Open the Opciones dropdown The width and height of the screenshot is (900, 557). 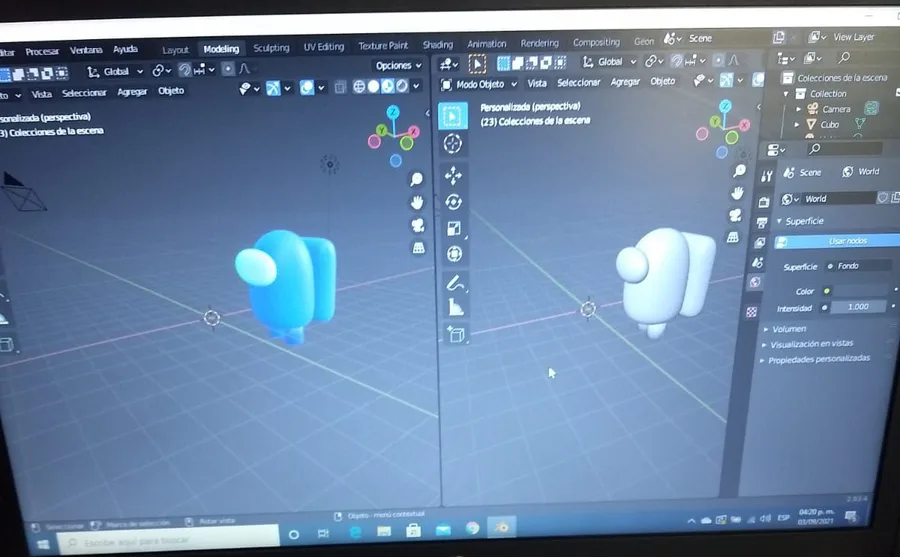399,65
